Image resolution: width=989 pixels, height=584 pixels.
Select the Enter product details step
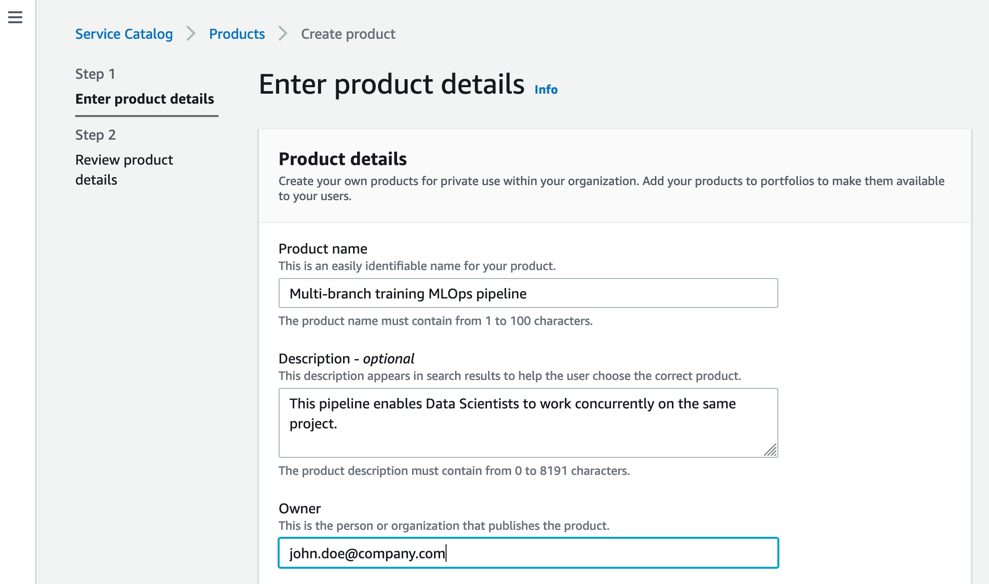pos(144,99)
